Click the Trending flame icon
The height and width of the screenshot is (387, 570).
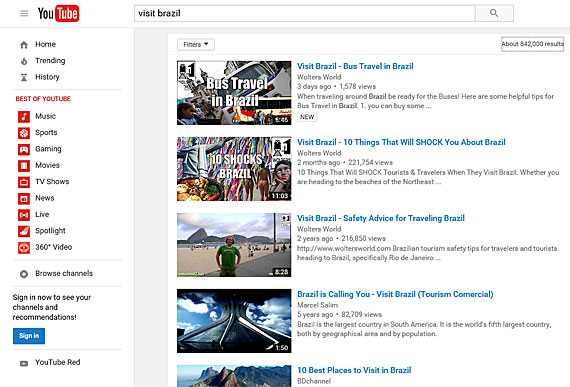point(24,61)
